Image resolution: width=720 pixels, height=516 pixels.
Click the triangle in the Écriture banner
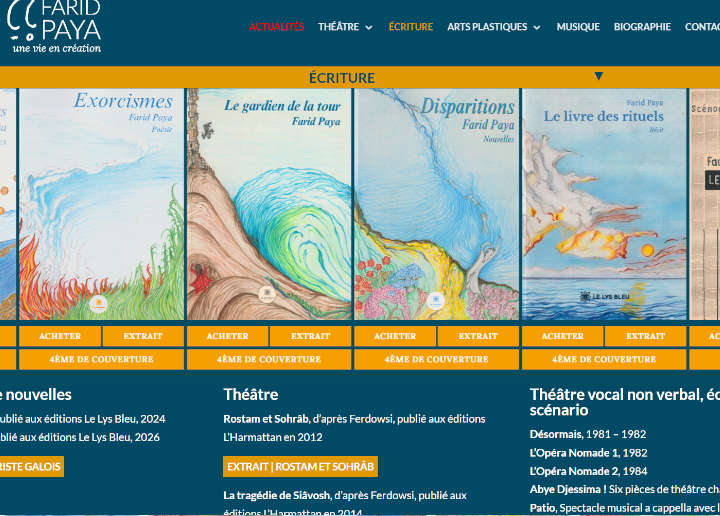[x=598, y=76]
